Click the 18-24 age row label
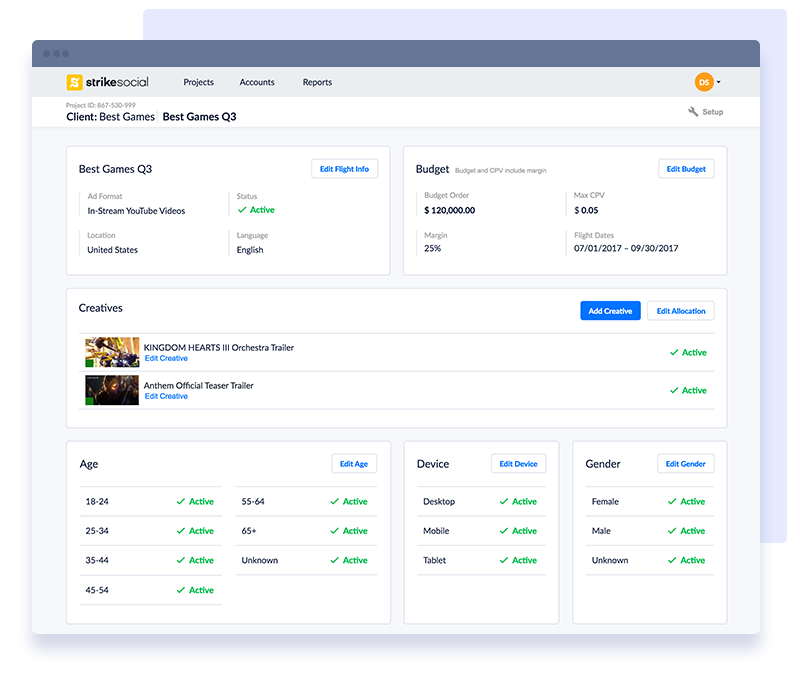Screen dimensions: 800x677 97,502
